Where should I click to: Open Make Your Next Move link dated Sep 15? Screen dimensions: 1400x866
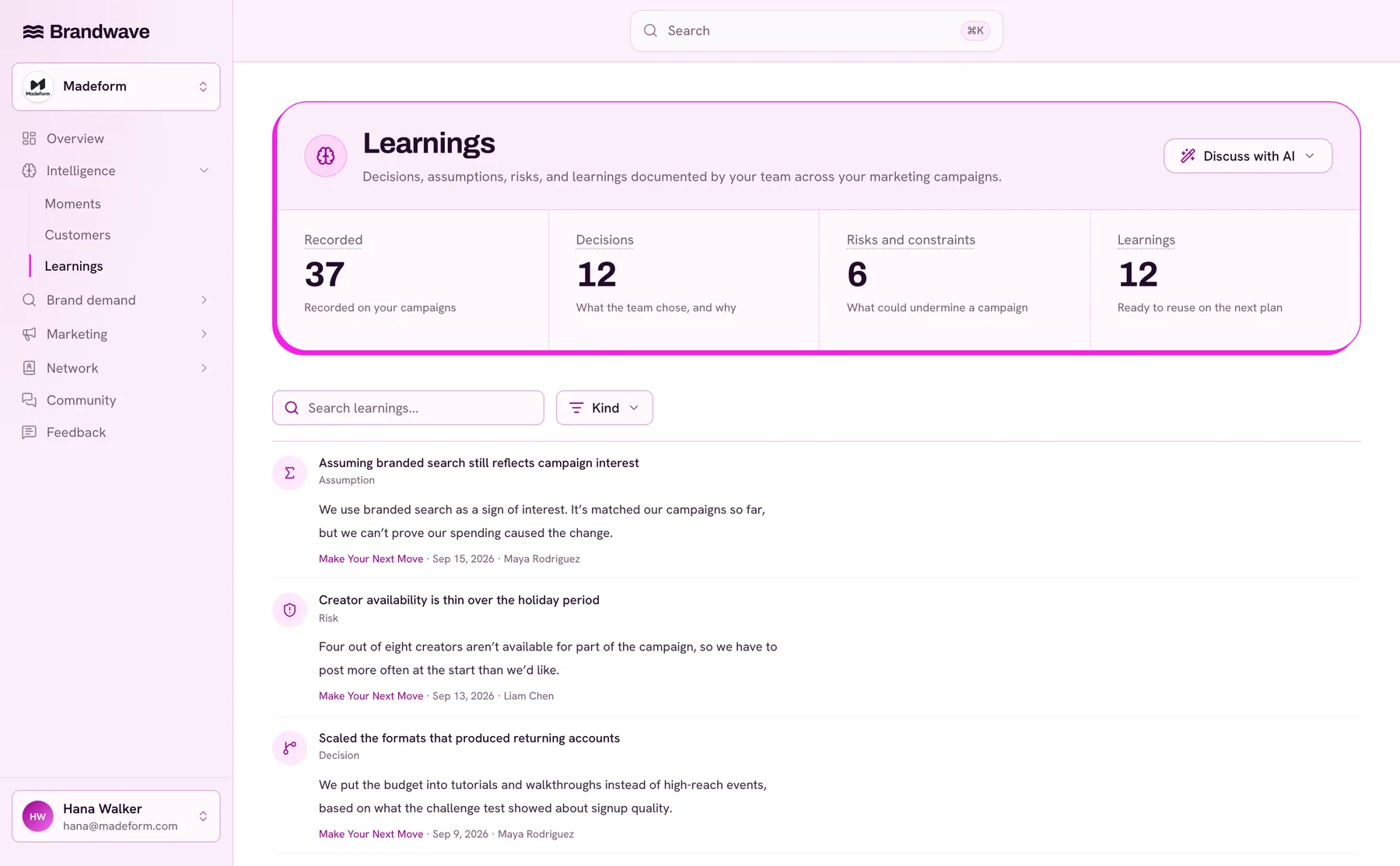click(371, 559)
